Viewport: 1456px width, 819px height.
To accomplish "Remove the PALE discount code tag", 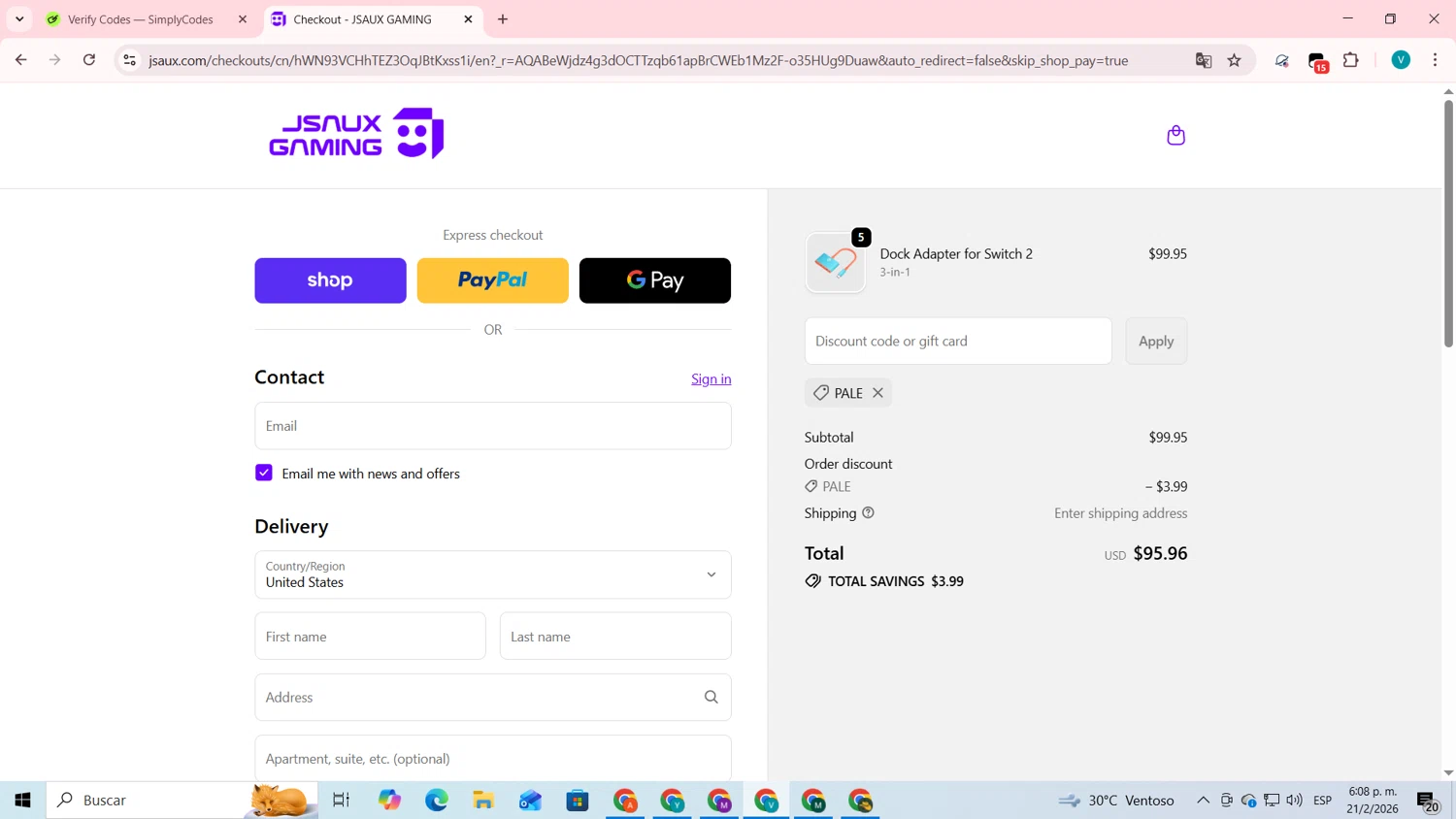I will [x=877, y=393].
